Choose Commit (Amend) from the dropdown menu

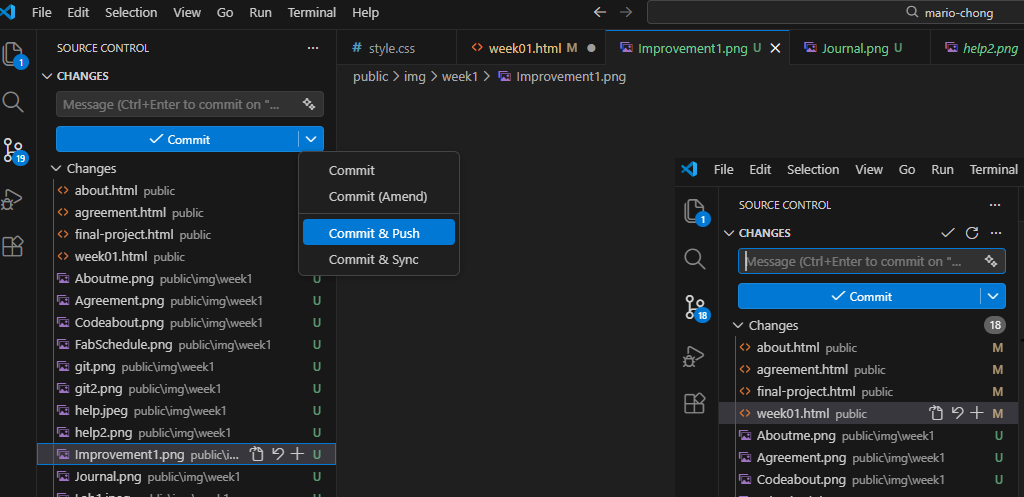point(377,196)
